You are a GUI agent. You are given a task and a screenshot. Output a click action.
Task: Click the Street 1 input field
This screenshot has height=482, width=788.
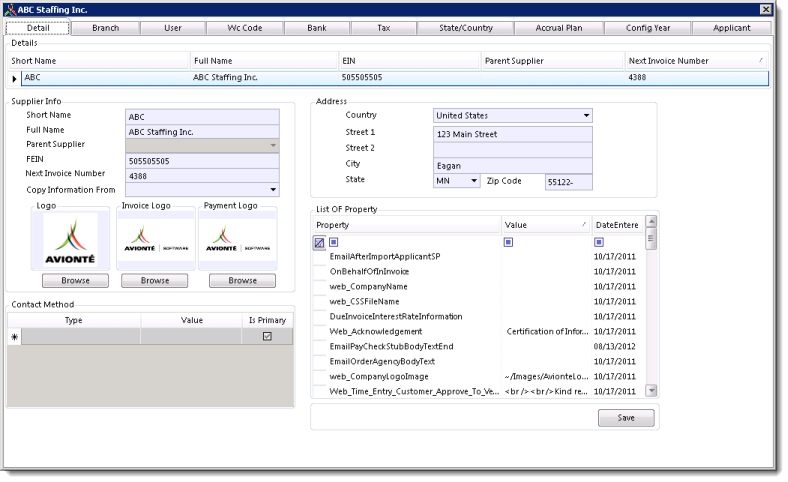[513, 133]
